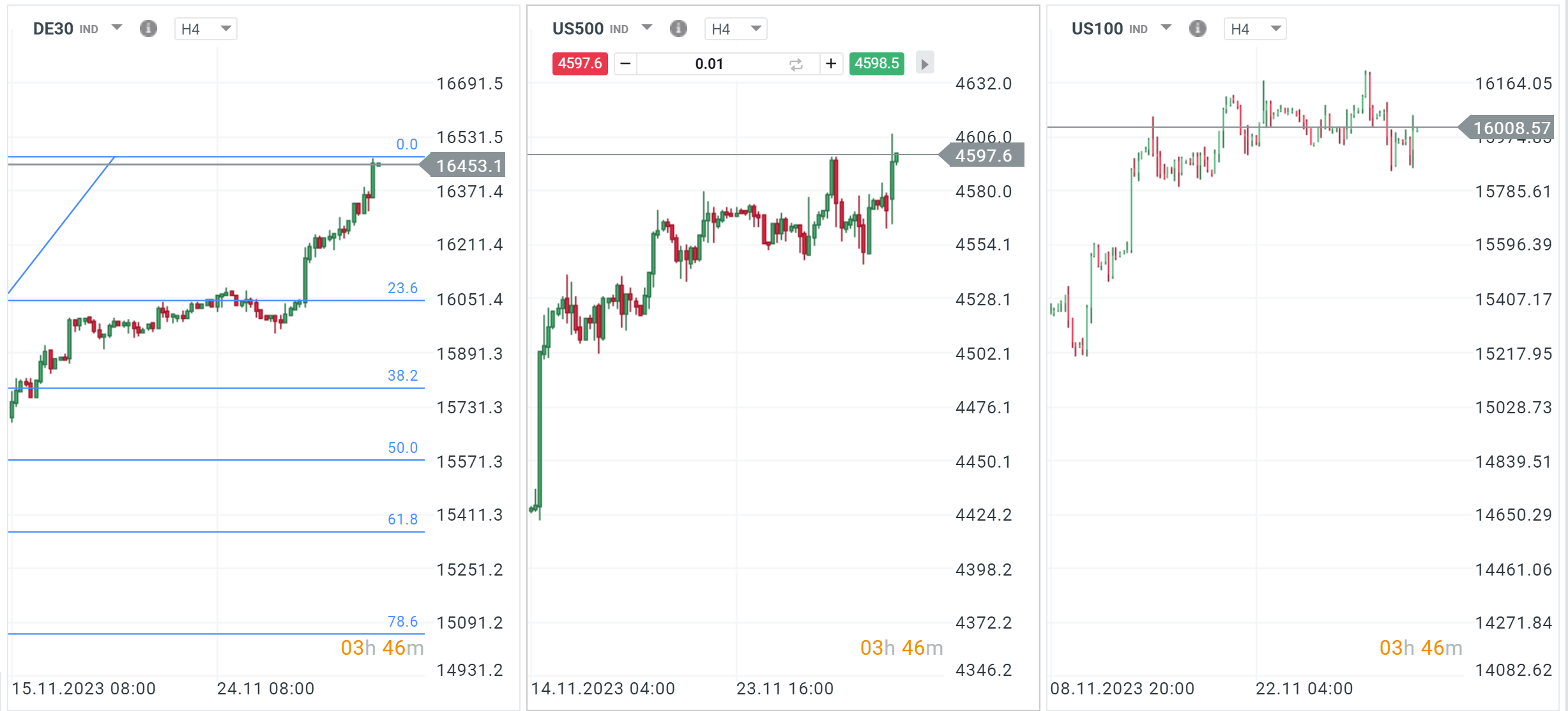
Task: Open H4 timeframe dropdown on DE30 chart
Action: click(206, 29)
